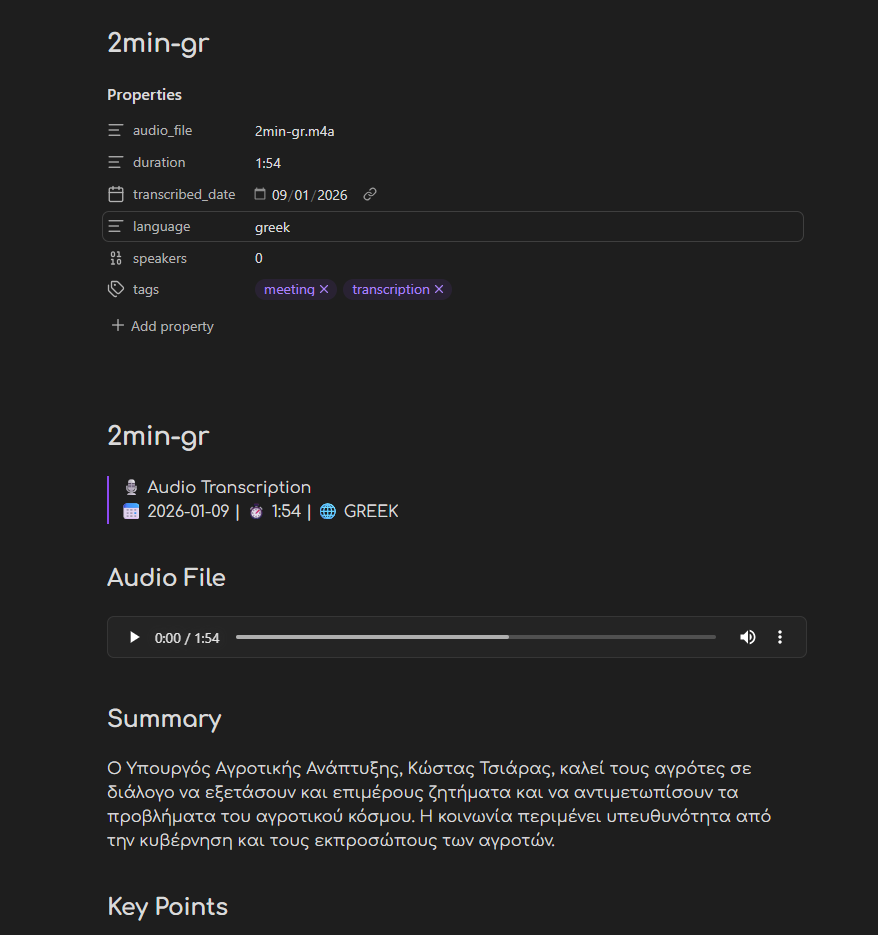Mute the audio player volume
This screenshot has width=878, height=935.
[747, 637]
